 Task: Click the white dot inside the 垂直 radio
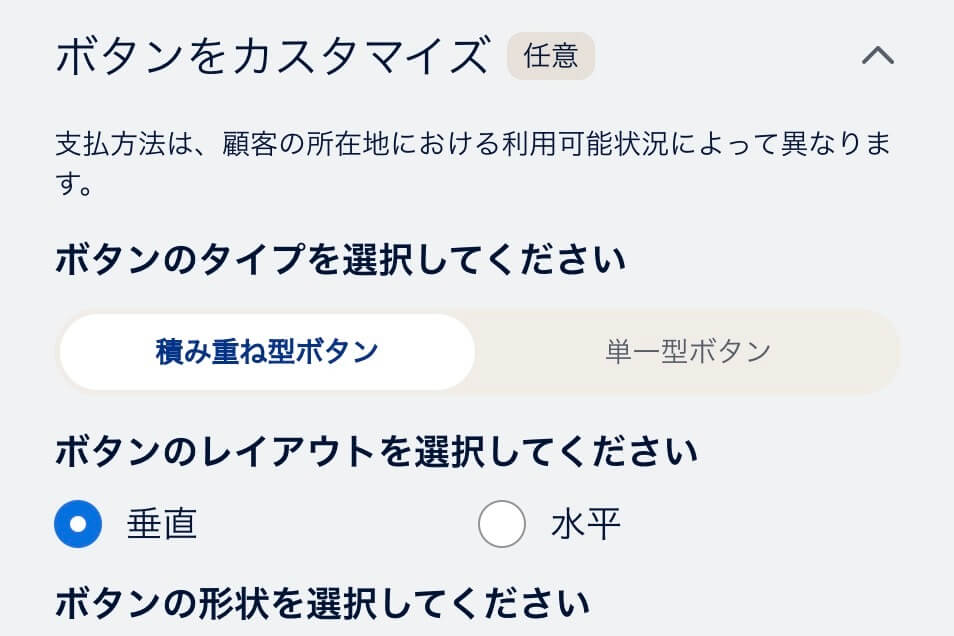point(78,524)
